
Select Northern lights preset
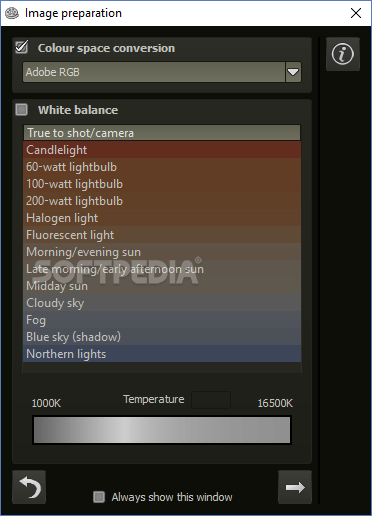162,354
